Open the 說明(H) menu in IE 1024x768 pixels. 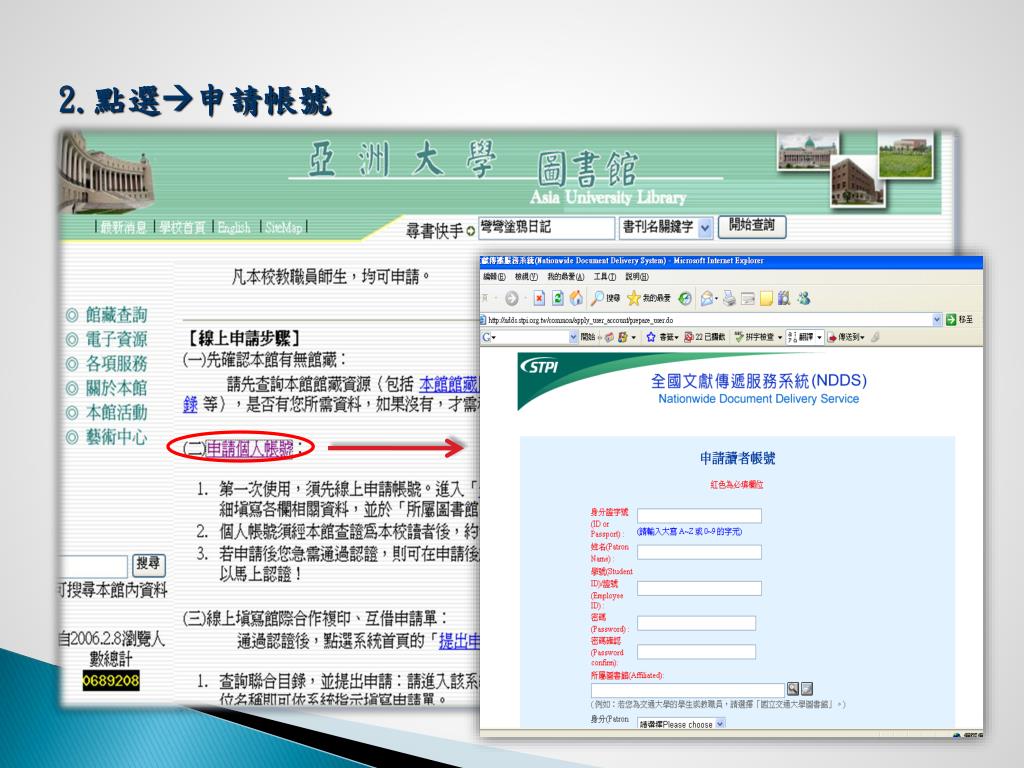(637, 277)
